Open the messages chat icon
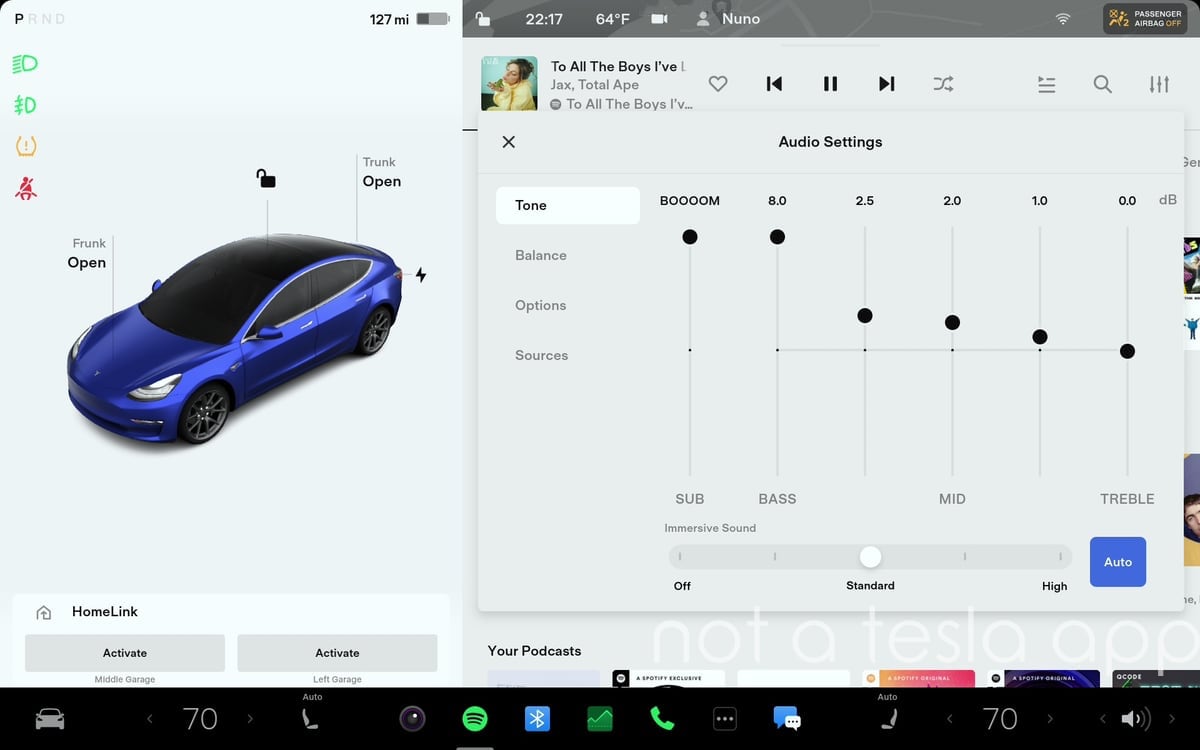Image resolution: width=1200 pixels, height=750 pixels. click(786, 718)
